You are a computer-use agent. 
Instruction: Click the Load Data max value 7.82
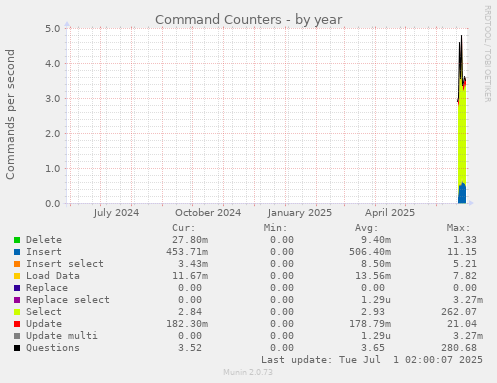pos(465,276)
